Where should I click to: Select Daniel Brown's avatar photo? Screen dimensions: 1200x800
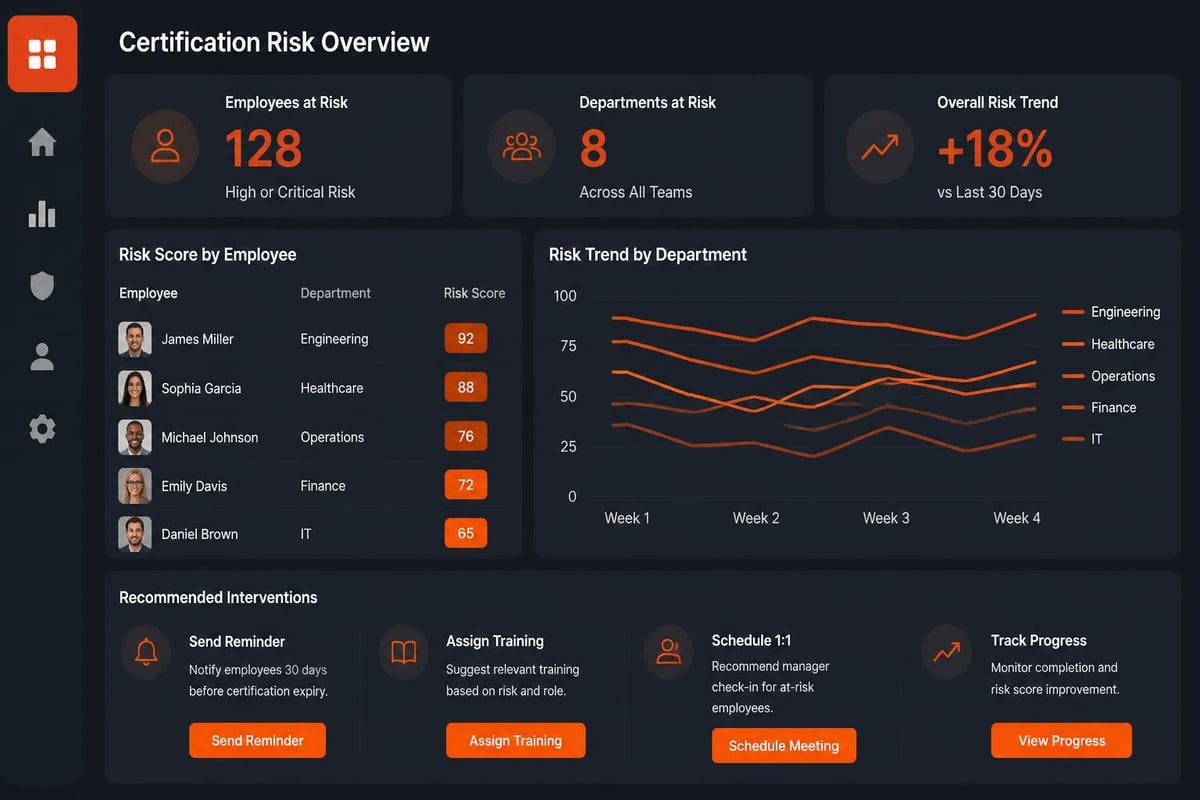(x=135, y=534)
